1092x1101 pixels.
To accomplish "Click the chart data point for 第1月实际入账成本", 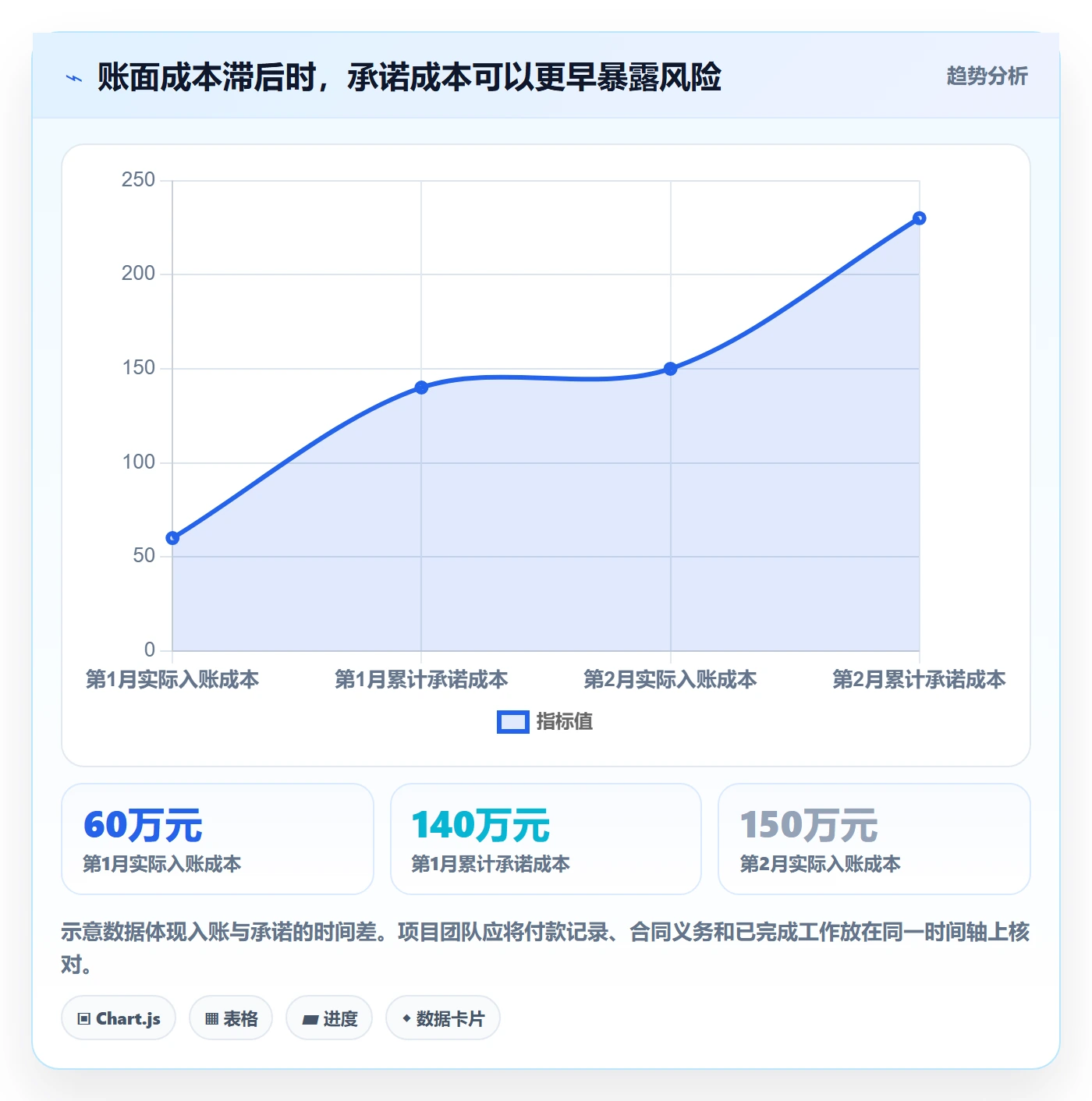I will point(172,538).
